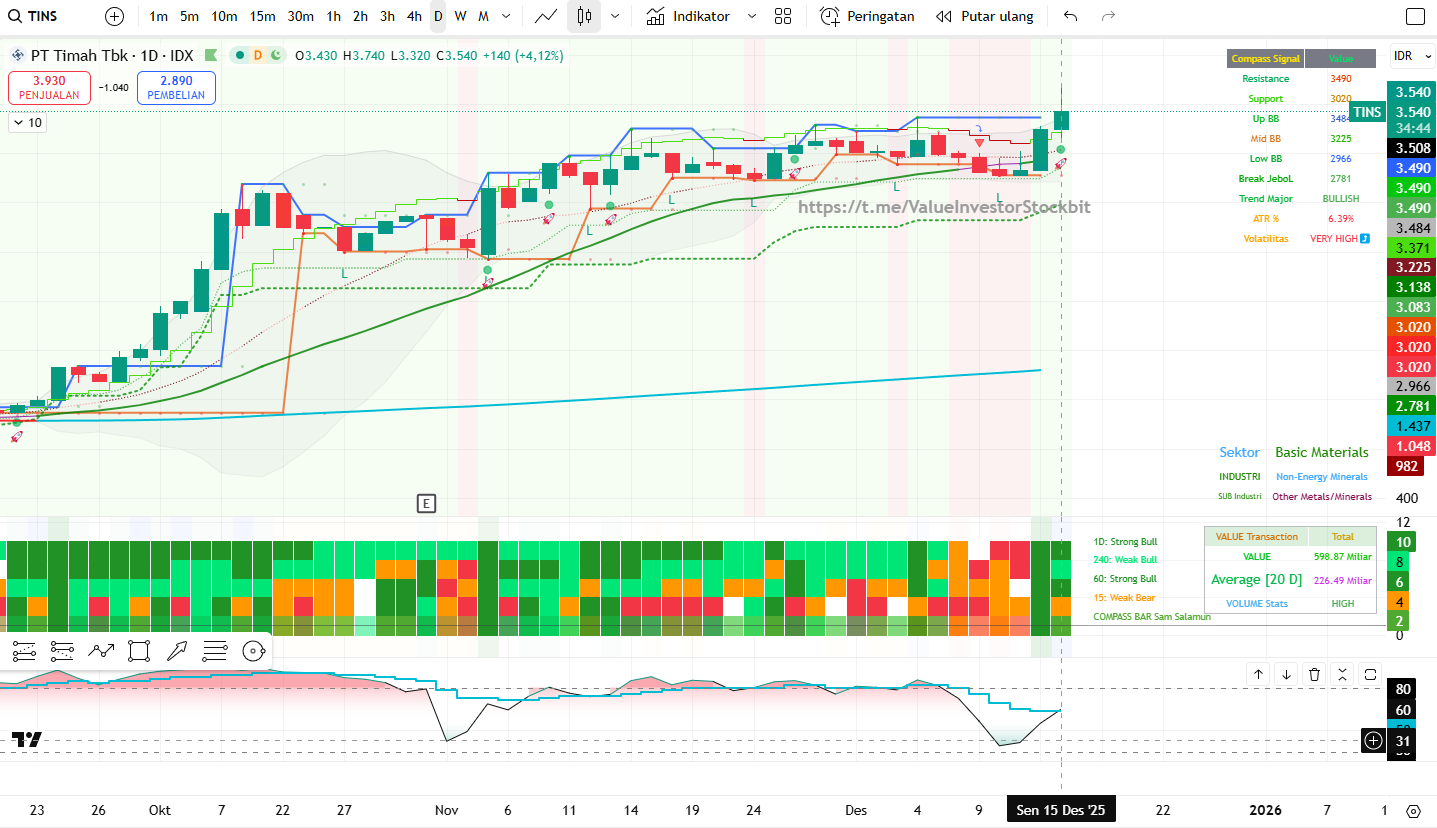Select the first Fibonacci-style drawing tool

(25, 651)
